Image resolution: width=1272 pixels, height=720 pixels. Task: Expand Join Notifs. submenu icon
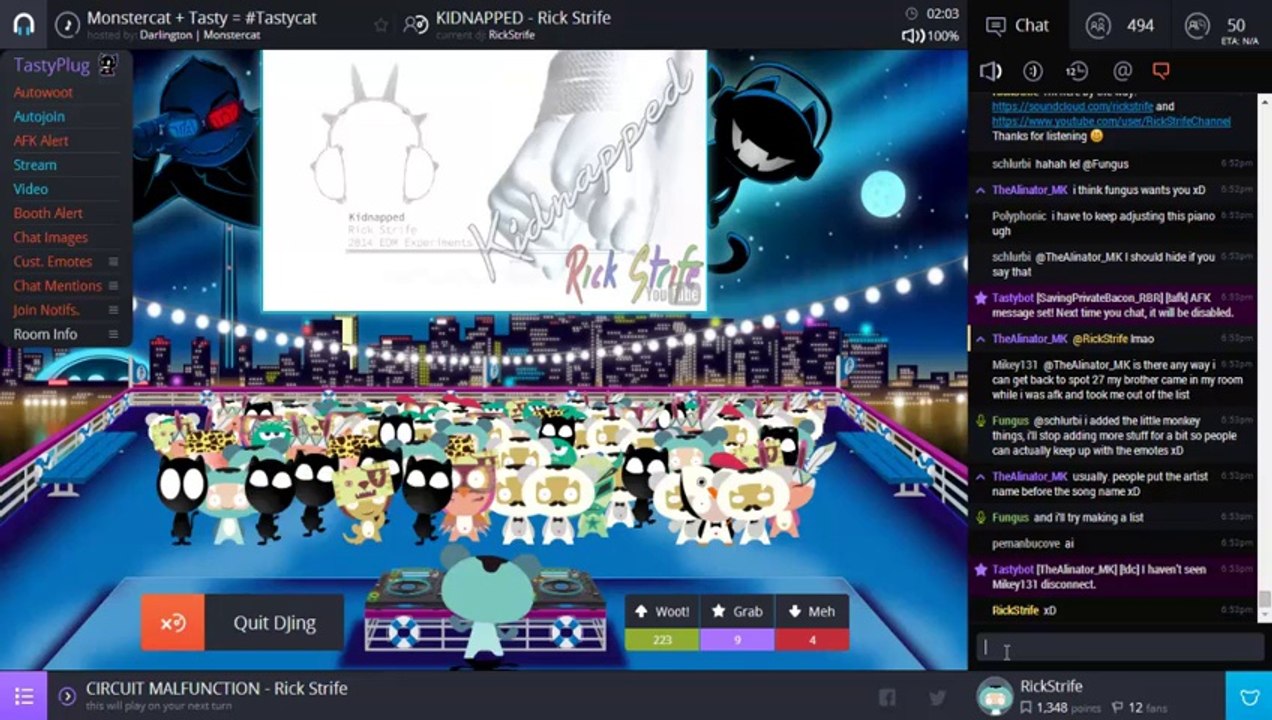coord(113,310)
